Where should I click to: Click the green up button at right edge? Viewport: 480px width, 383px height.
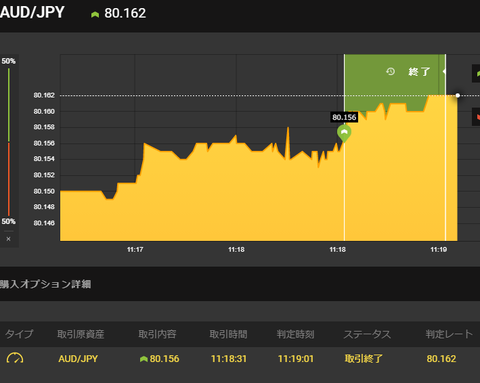476,73
